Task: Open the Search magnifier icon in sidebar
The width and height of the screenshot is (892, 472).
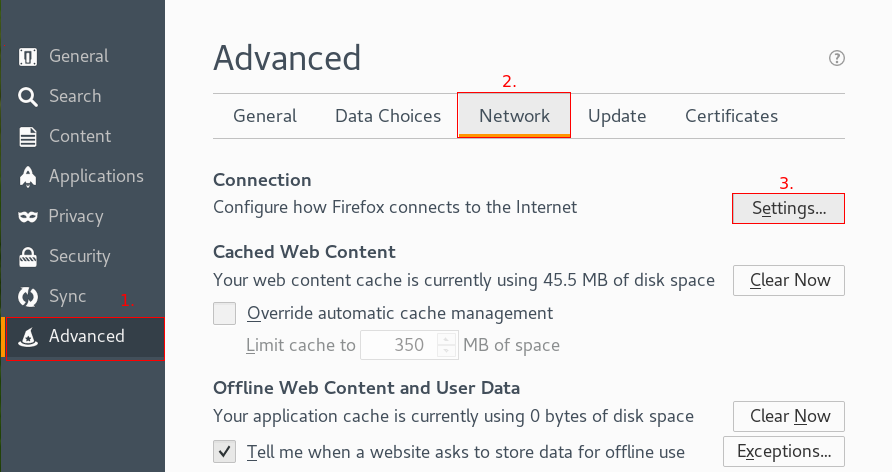Action: [x=29, y=97]
